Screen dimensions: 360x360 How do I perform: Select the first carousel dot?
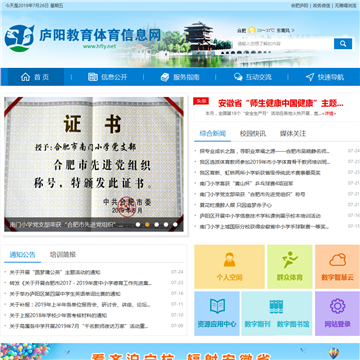(x=138, y=225)
